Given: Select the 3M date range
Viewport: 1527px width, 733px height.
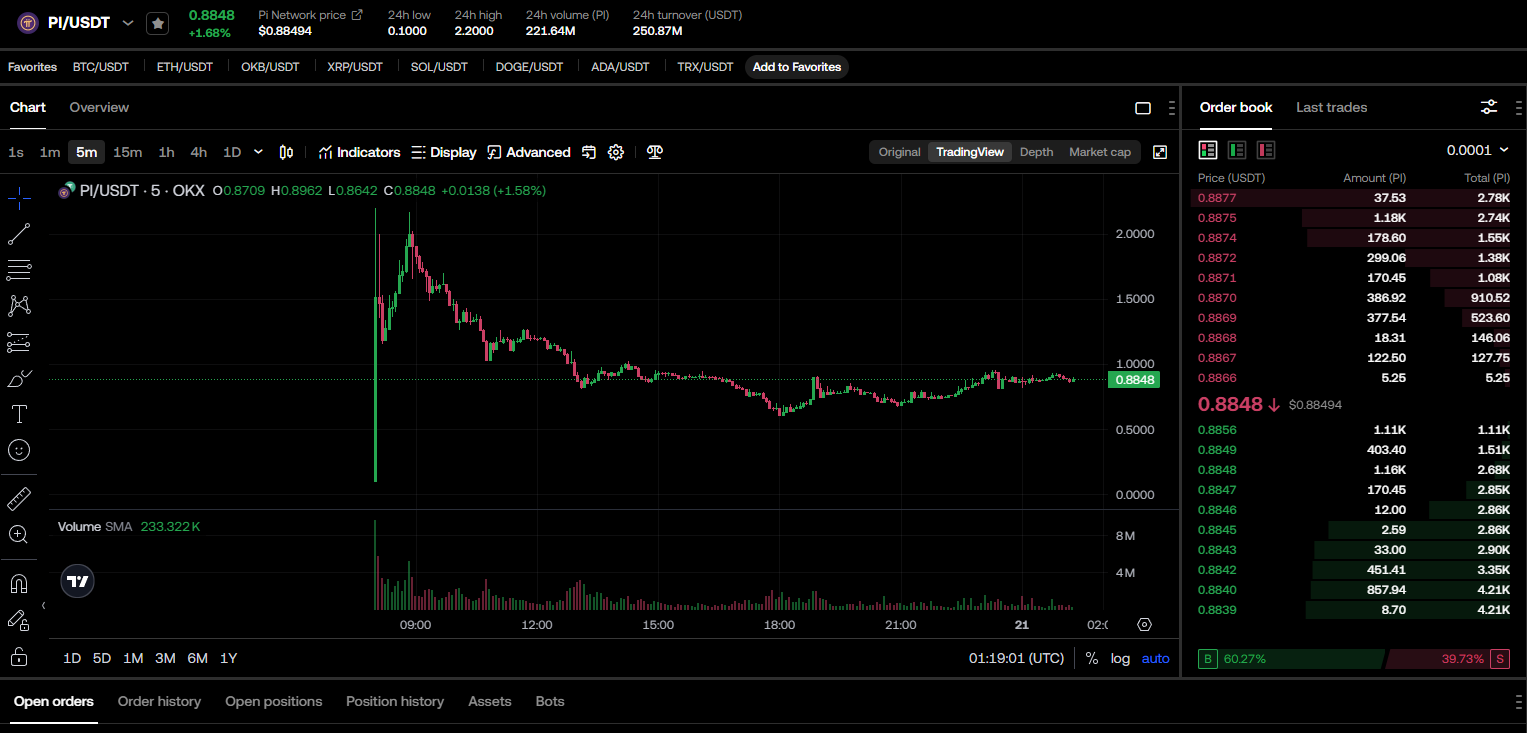Looking at the screenshot, I should [x=165, y=658].
